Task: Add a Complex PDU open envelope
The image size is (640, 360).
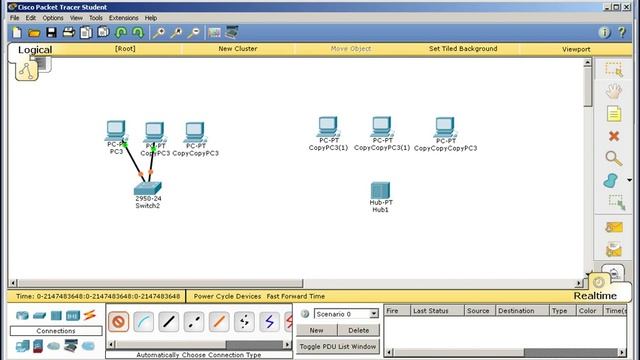Action: [614, 249]
